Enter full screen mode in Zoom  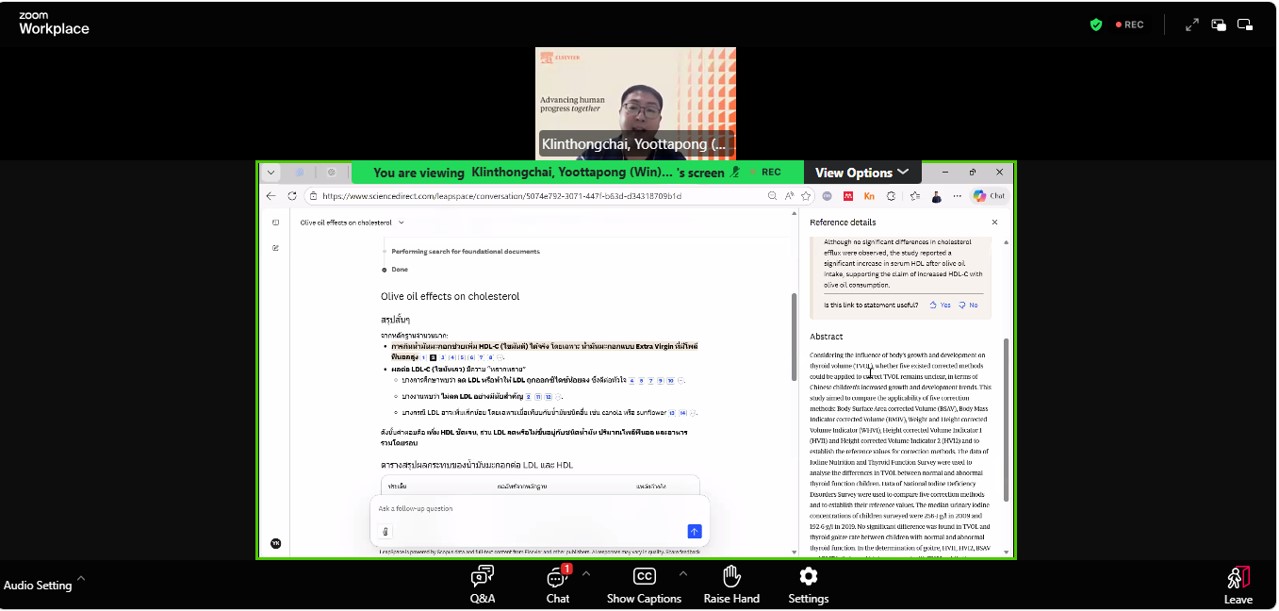pos(1192,25)
